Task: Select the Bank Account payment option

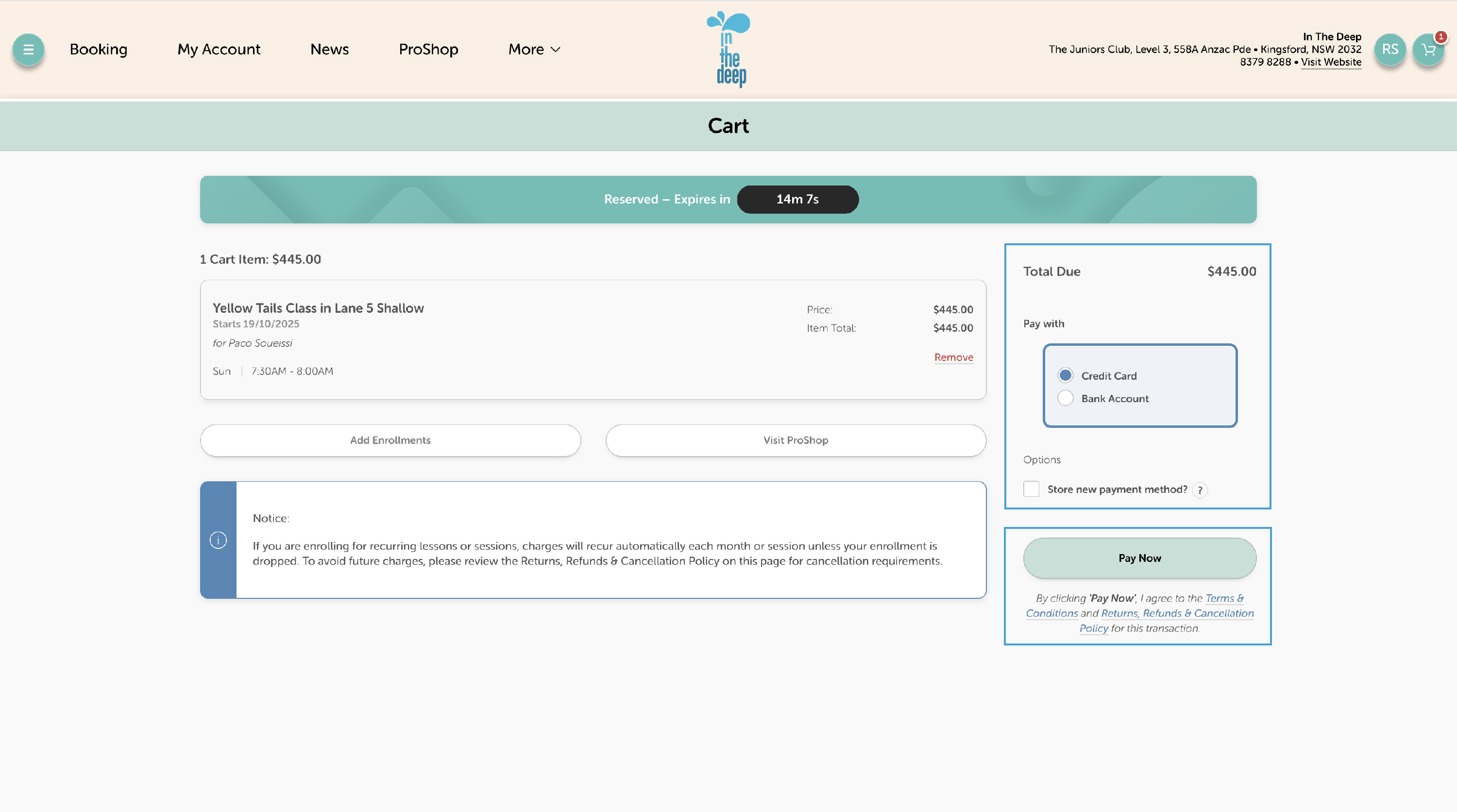Action: (x=1065, y=398)
